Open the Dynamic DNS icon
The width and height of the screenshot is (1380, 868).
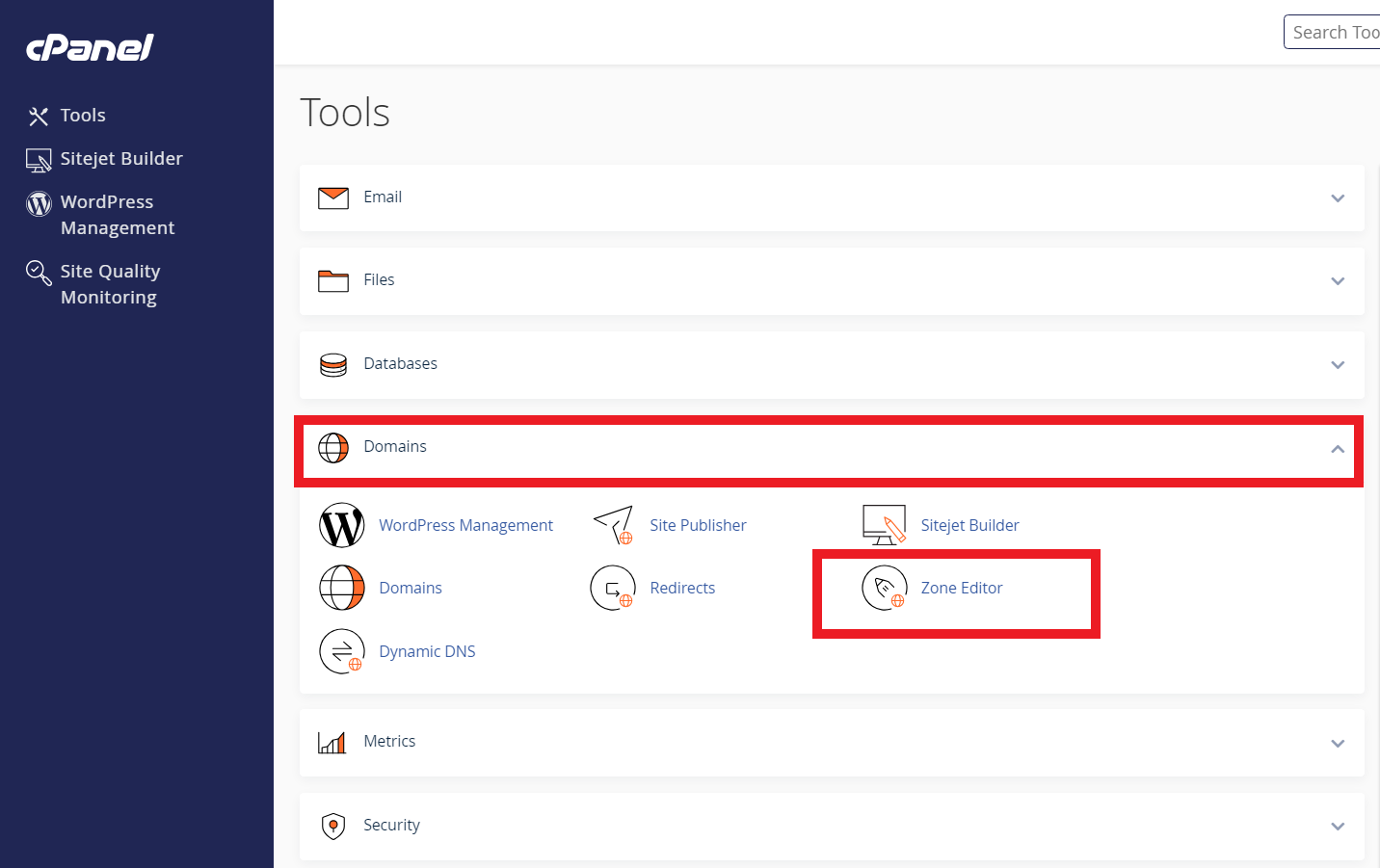coord(342,651)
